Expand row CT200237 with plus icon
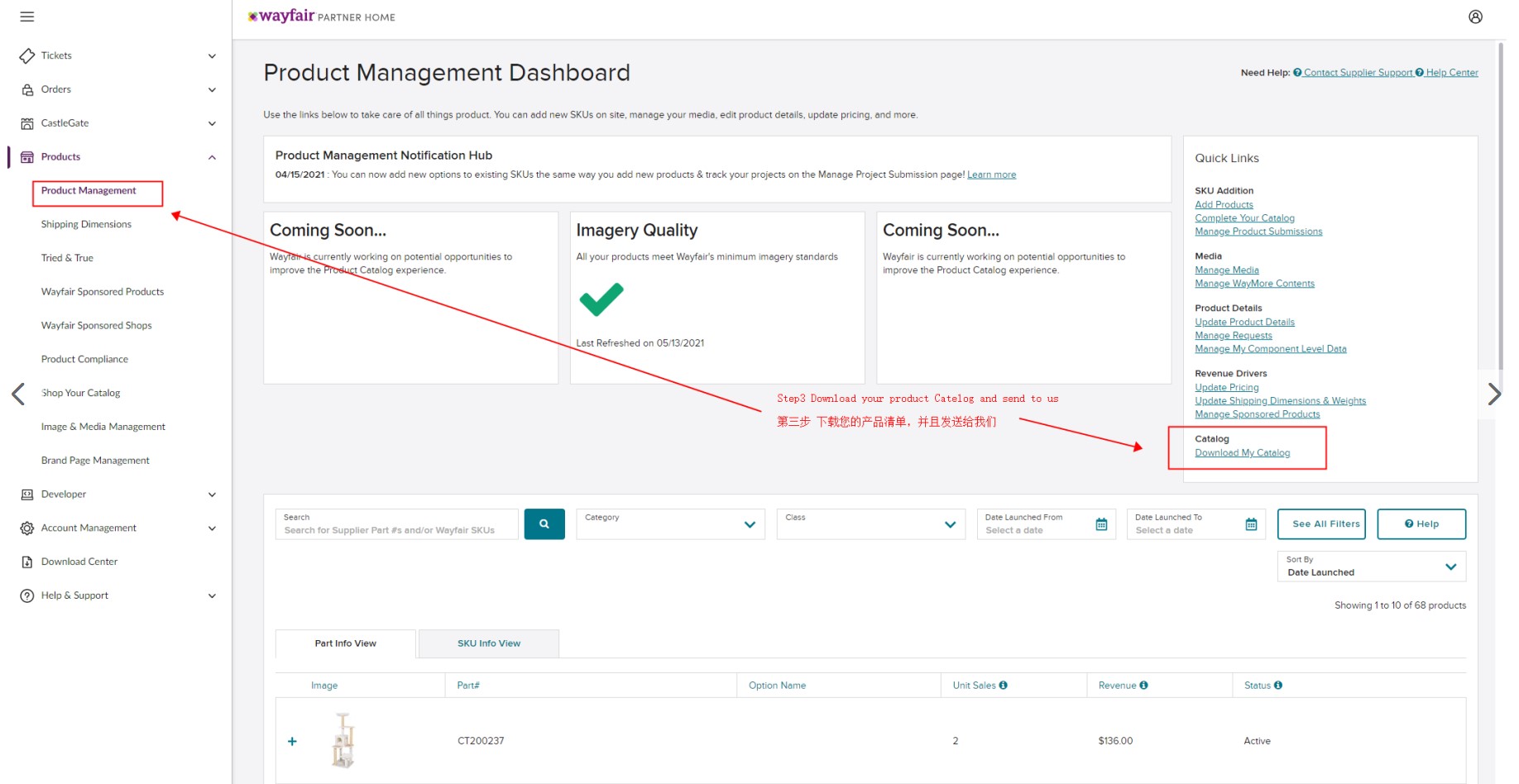Image resolution: width=1519 pixels, height=784 pixels. pos(292,741)
